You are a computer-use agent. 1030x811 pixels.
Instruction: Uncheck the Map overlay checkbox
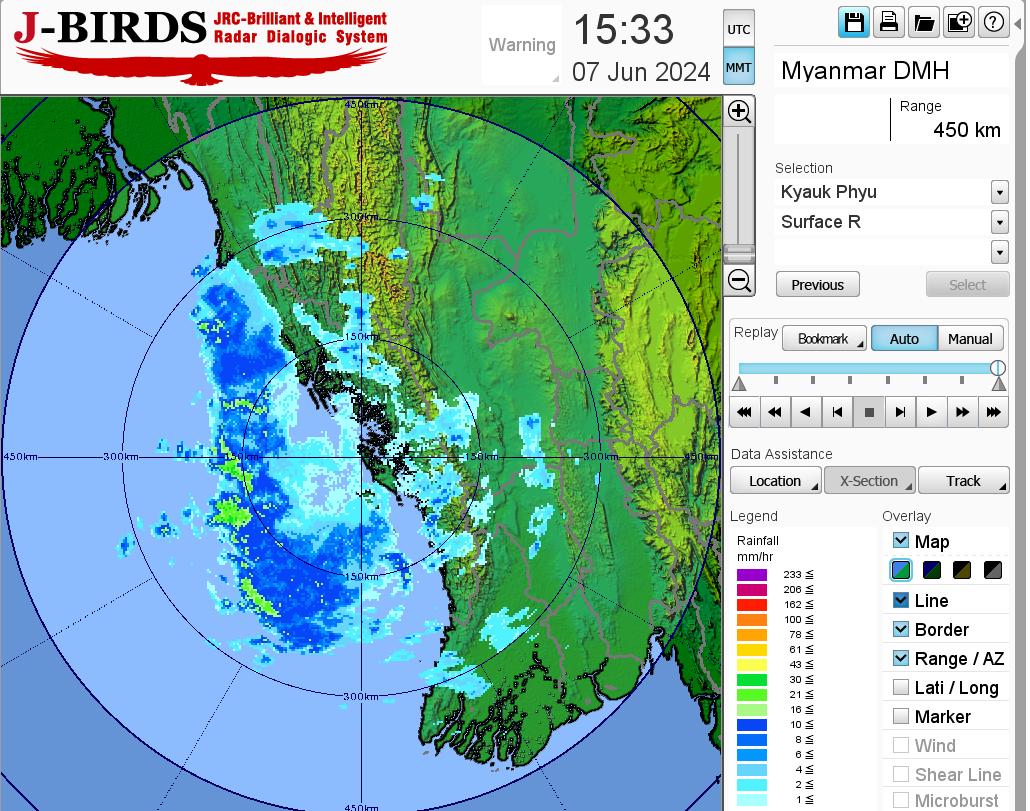point(901,541)
